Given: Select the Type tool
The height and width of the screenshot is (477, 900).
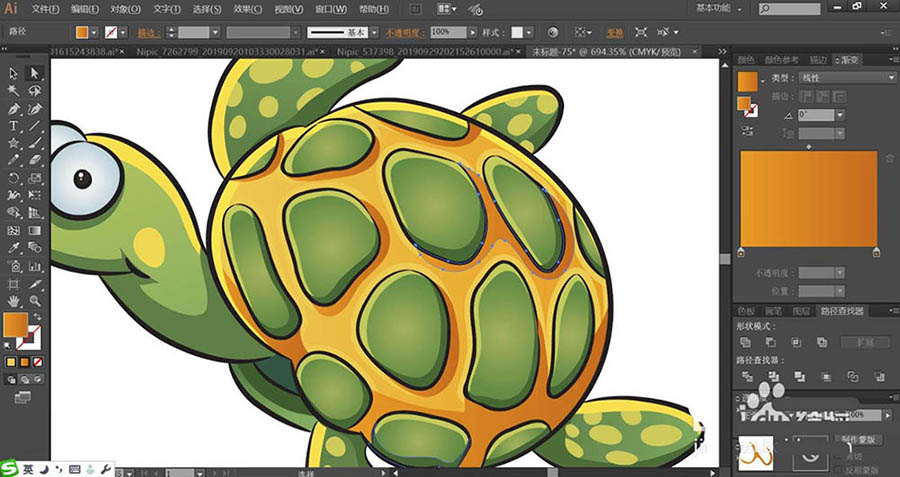Looking at the screenshot, I should [x=14, y=126].
